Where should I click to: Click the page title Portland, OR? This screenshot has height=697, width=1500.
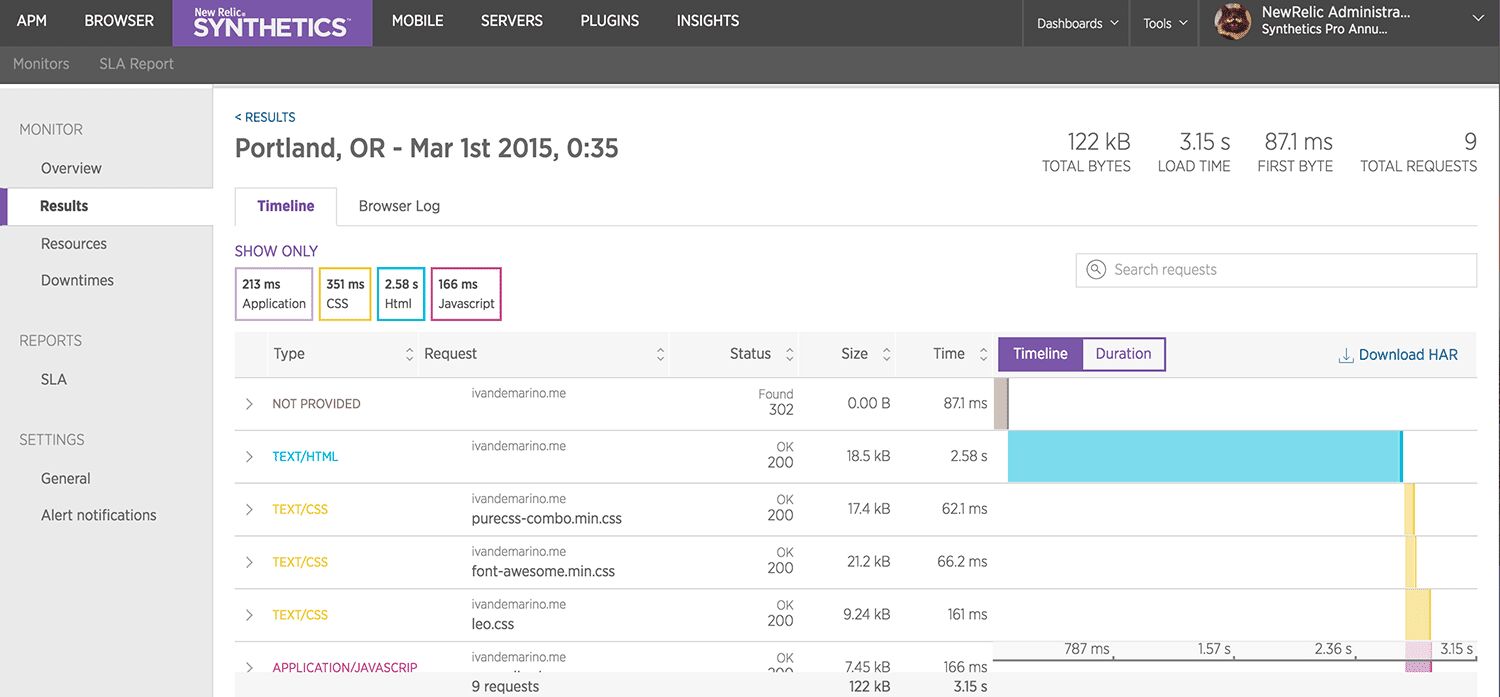tap(426, 149)
